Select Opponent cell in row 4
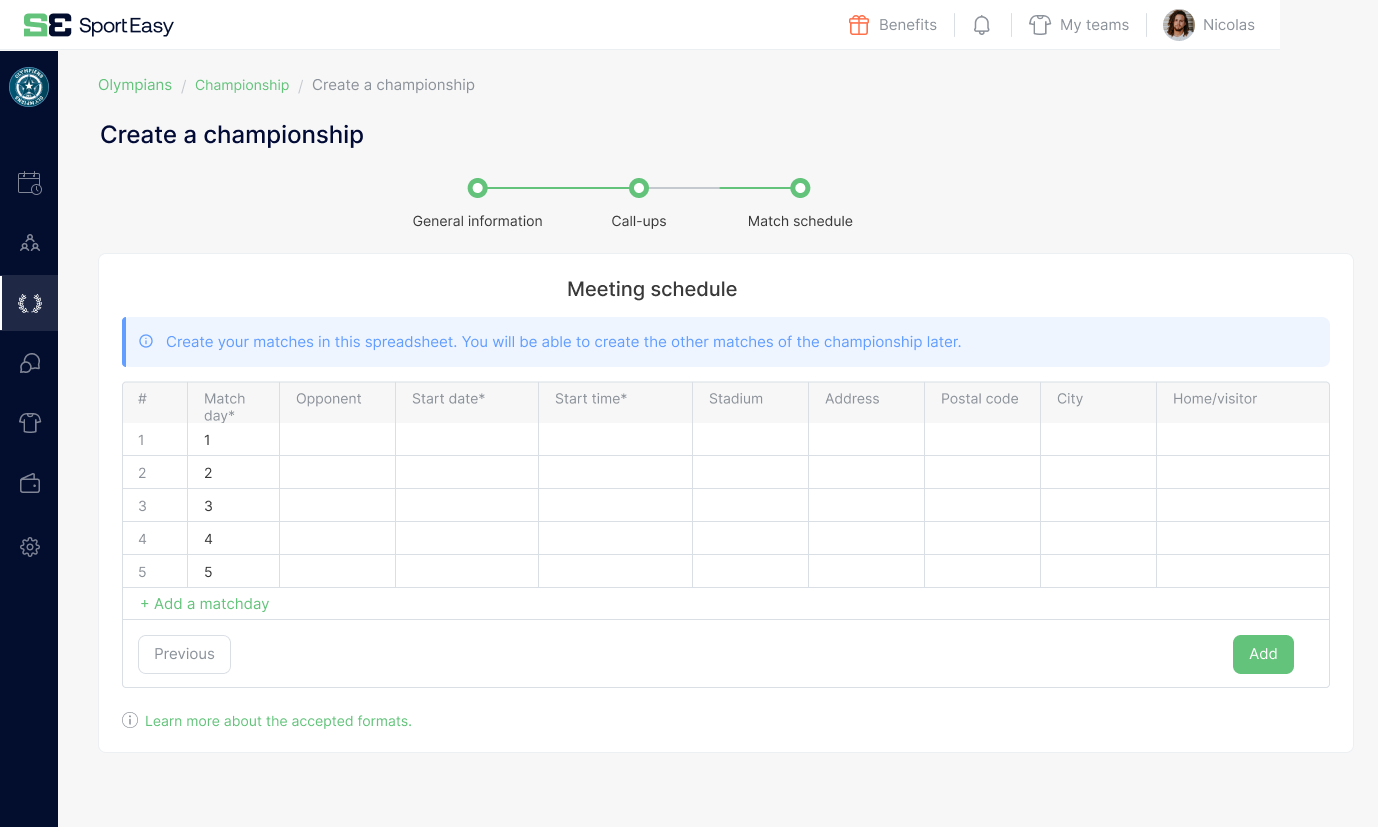Screen dimensions: 1378x827 [x=337, y=539]
